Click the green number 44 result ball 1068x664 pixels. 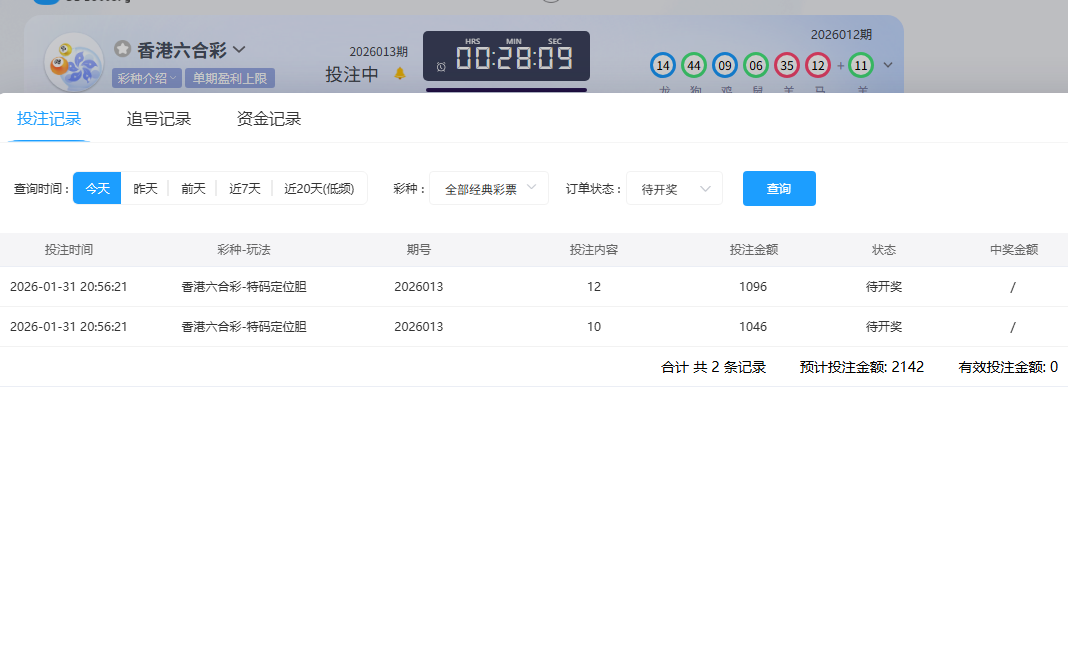click(x=693, y=66)
